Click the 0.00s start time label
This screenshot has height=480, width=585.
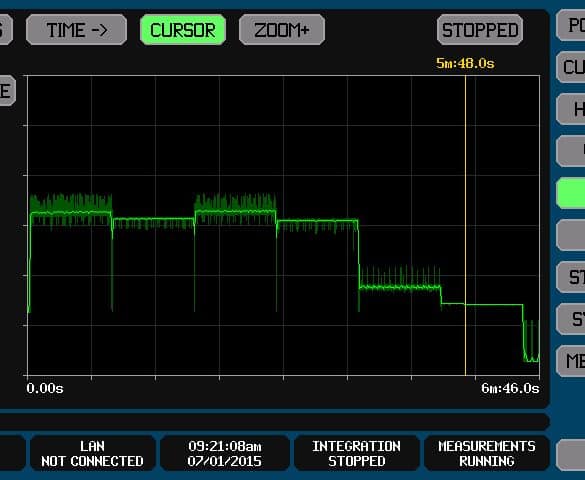(x=45, y=388)
